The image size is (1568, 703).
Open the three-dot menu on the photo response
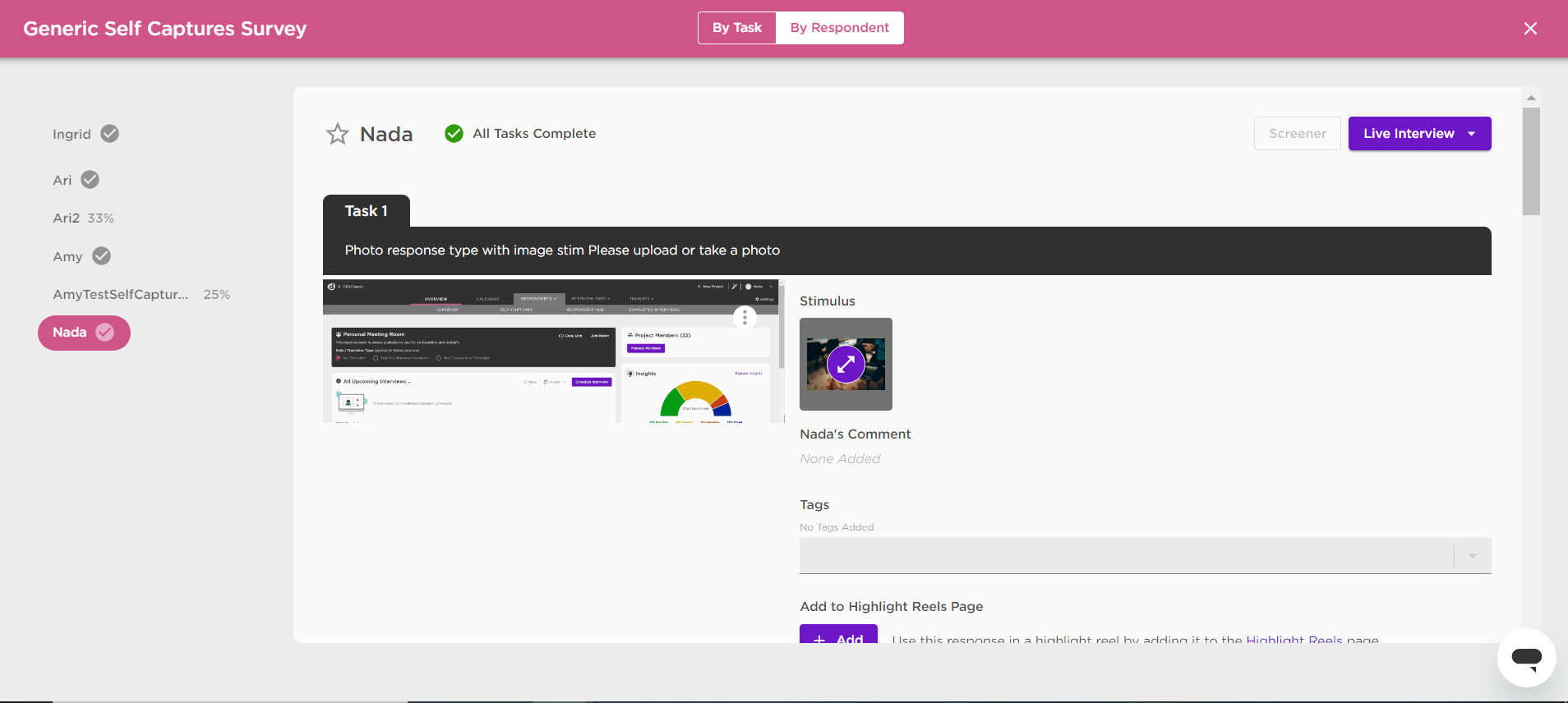click(x=745, y=317)
